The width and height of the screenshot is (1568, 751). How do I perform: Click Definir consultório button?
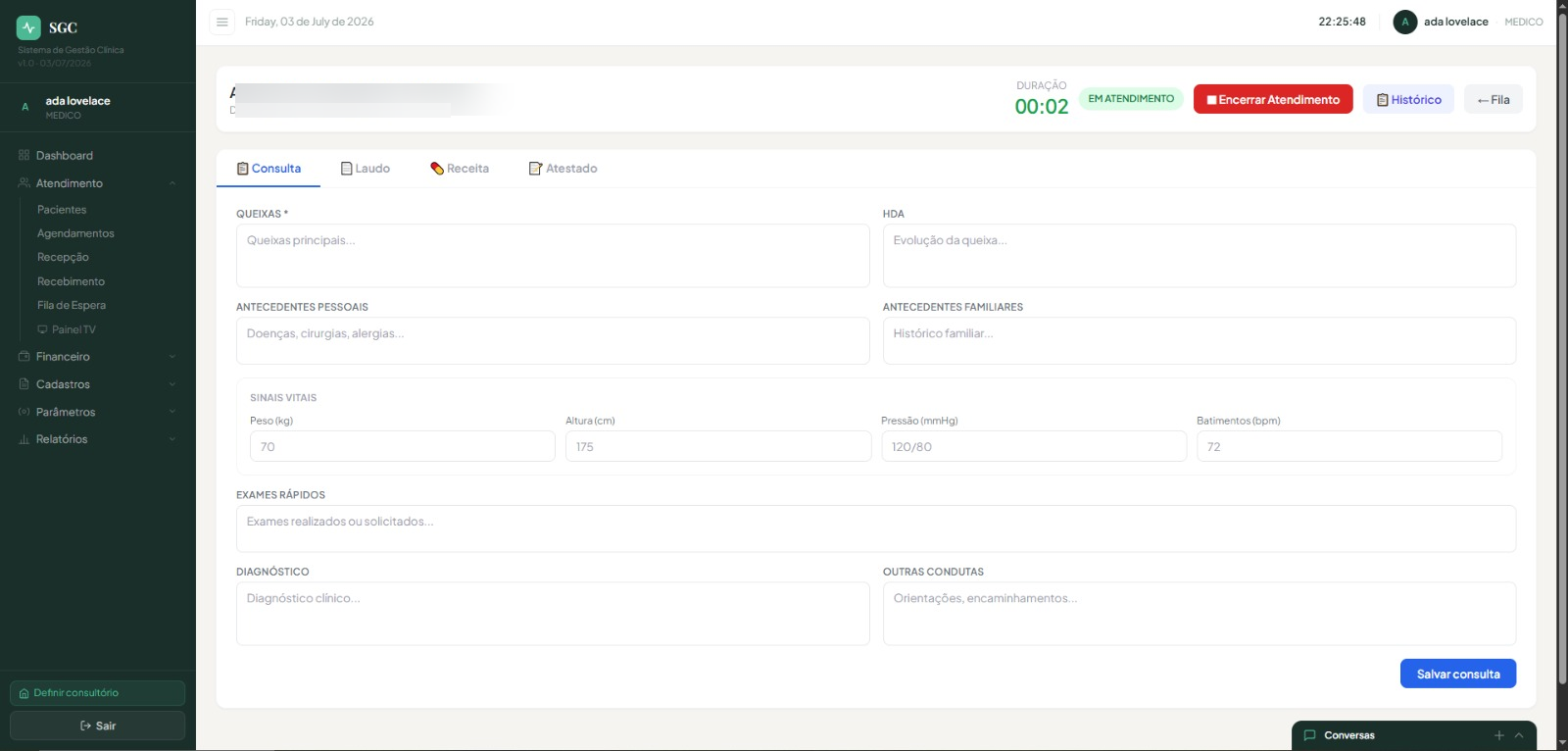(97, 693)
